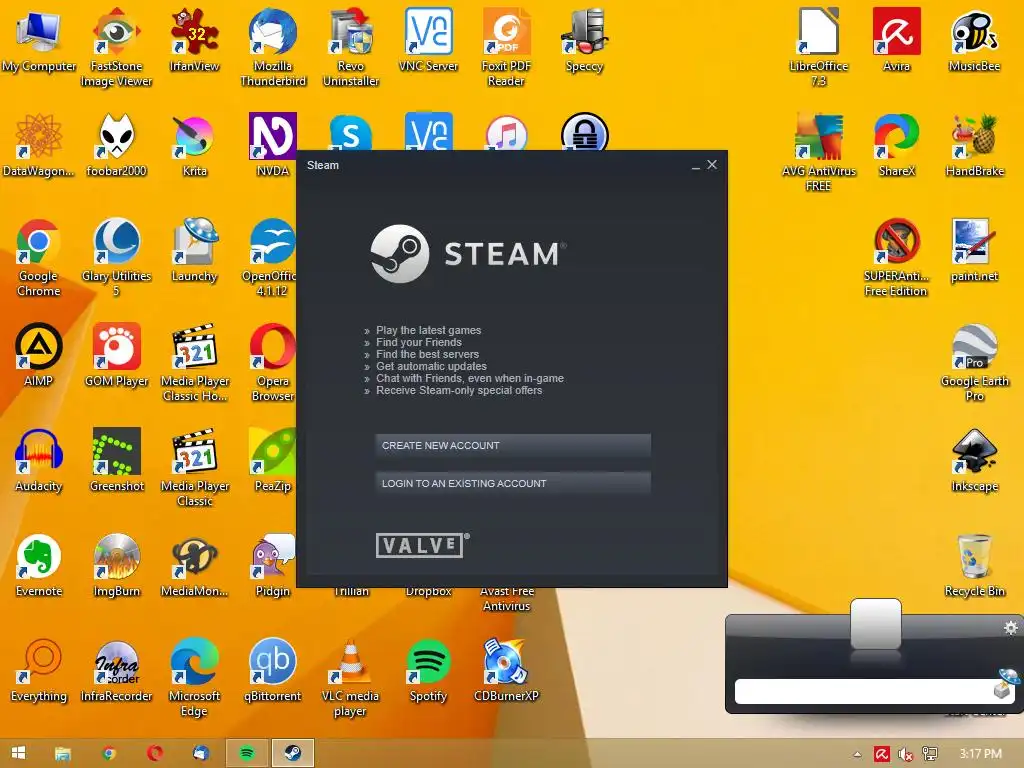The image size is (1024, 768).
Task: Select Revo Uninstaller desktop icon
Action: tap(351, 47)
